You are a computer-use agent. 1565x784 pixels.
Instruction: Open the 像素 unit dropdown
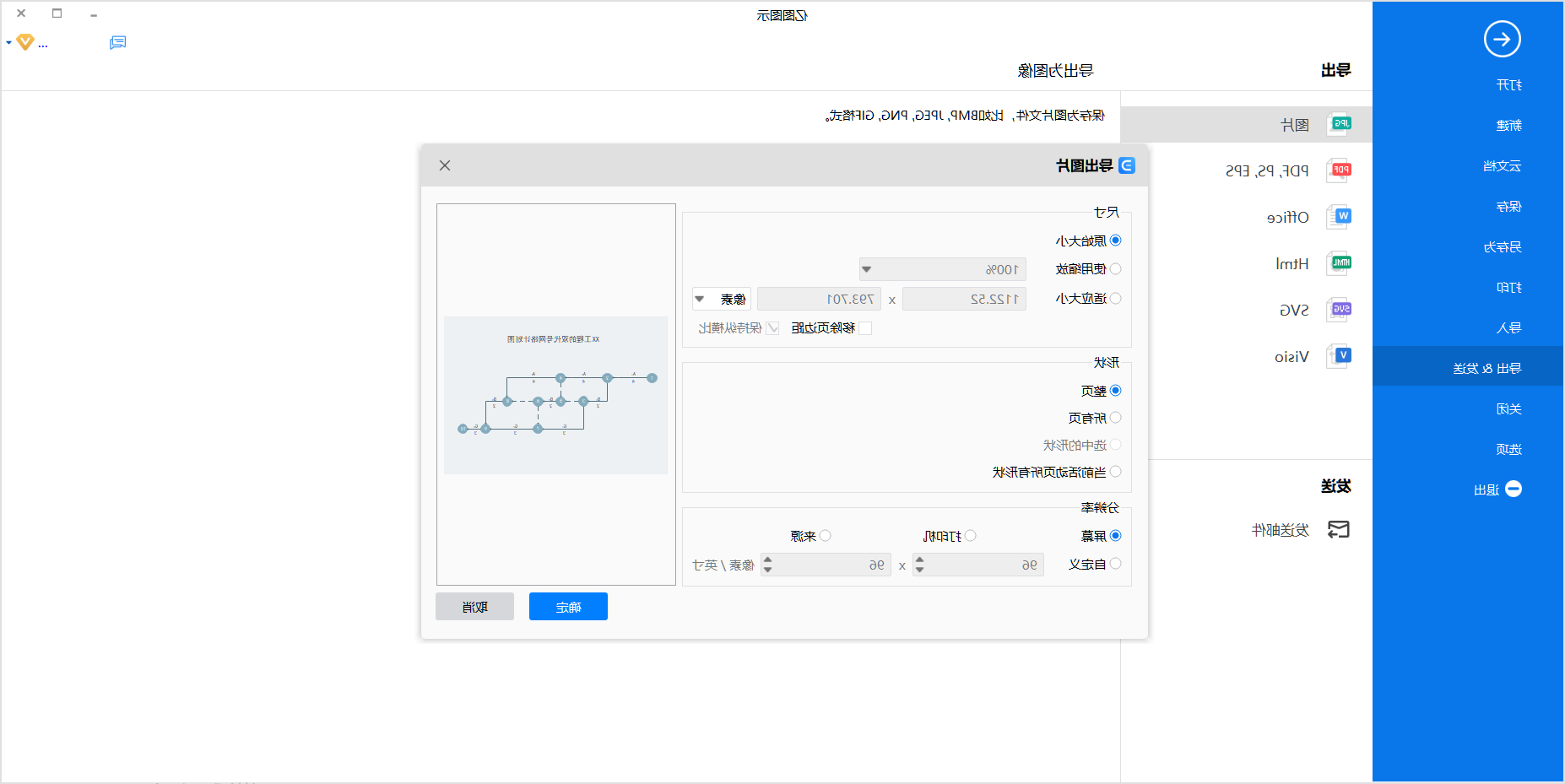point(722,299)
